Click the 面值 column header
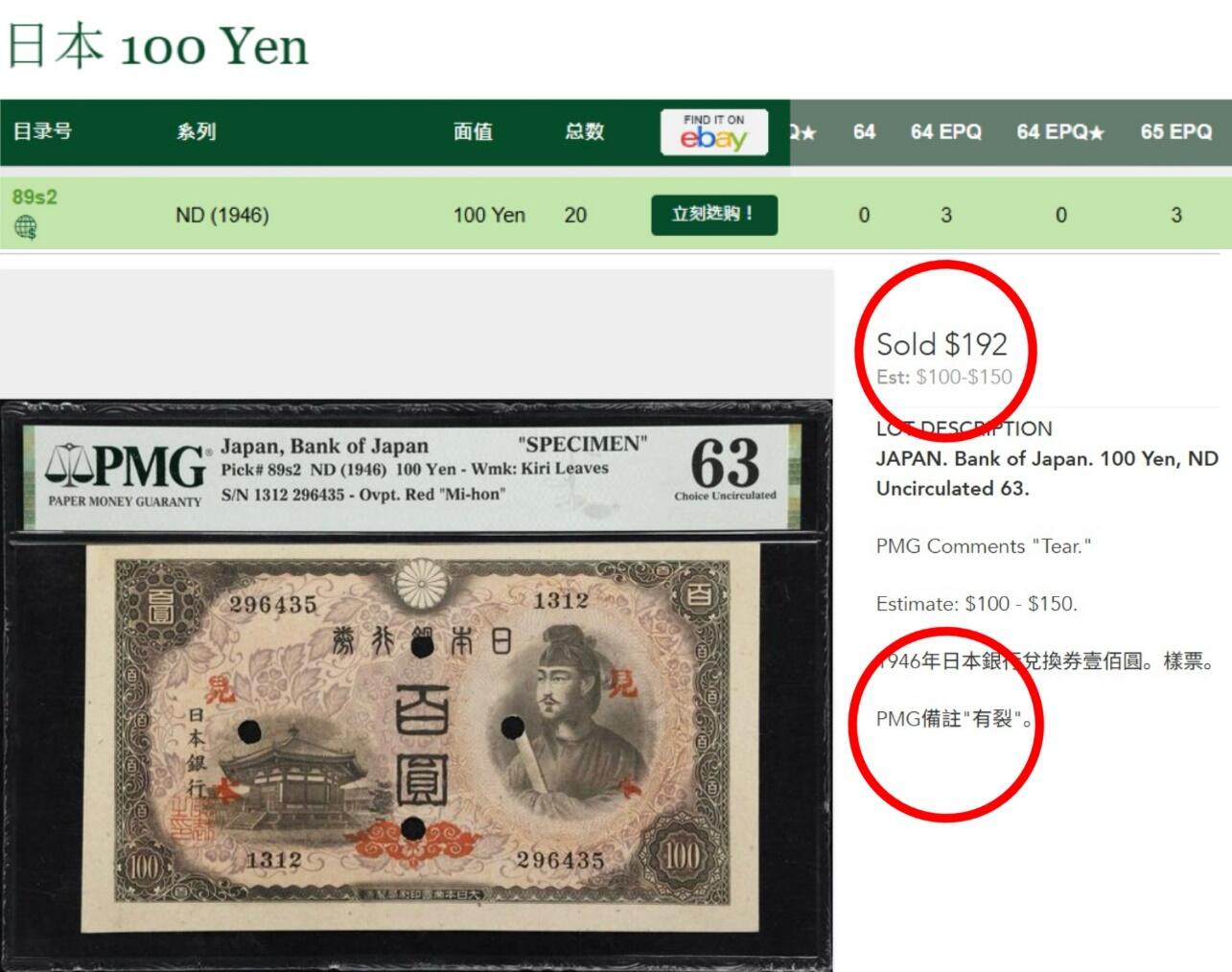 click(x=473, y=131)
